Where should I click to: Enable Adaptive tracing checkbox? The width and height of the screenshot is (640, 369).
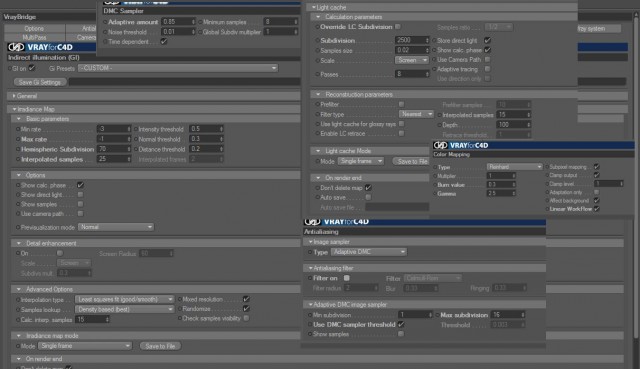487,69
